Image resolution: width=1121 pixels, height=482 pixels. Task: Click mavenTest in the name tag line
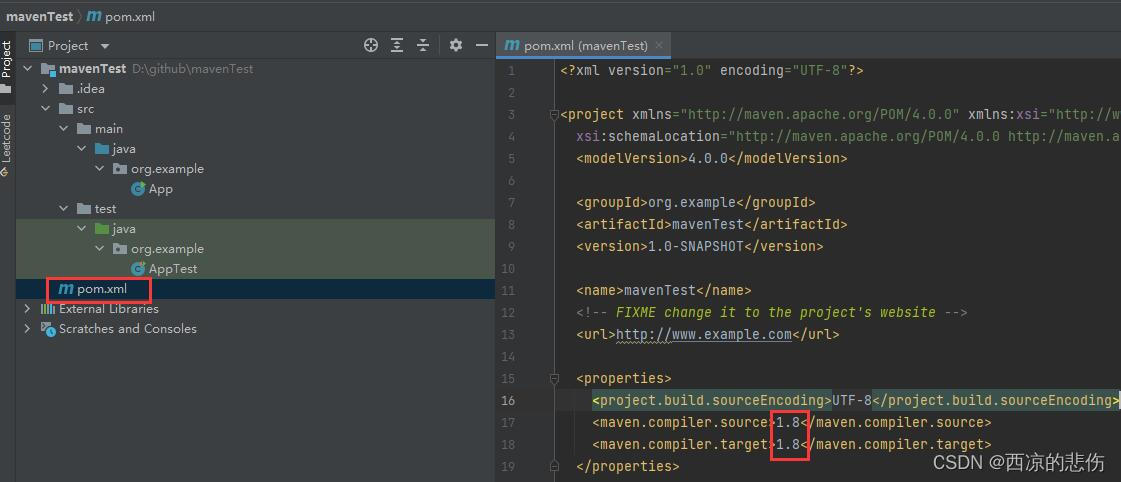pos(660,290)
